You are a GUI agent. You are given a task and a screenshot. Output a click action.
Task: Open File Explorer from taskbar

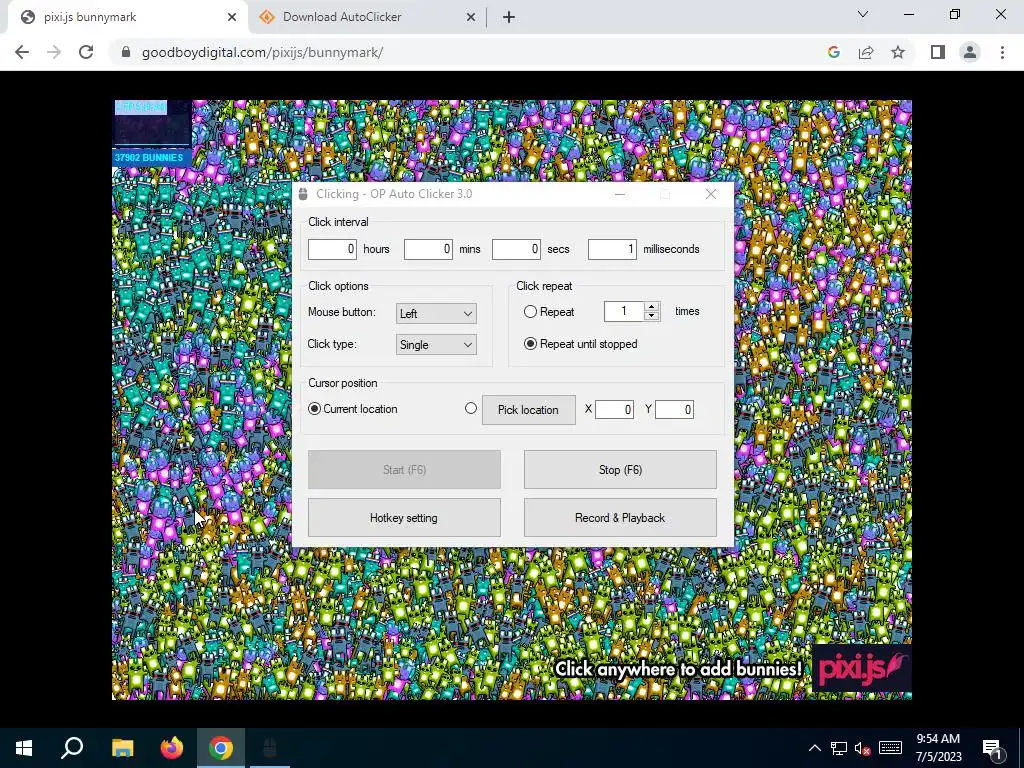122,748
